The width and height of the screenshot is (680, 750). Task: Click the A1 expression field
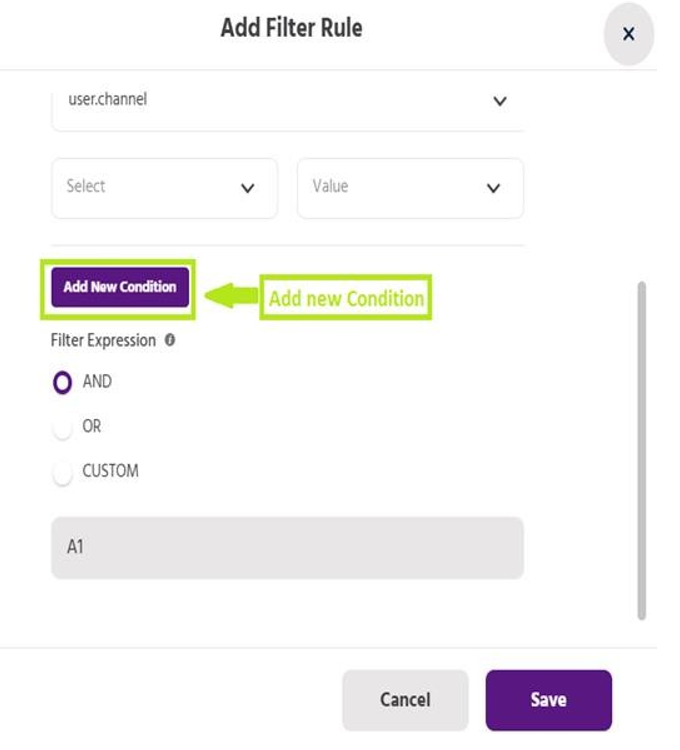pos(287,547)
